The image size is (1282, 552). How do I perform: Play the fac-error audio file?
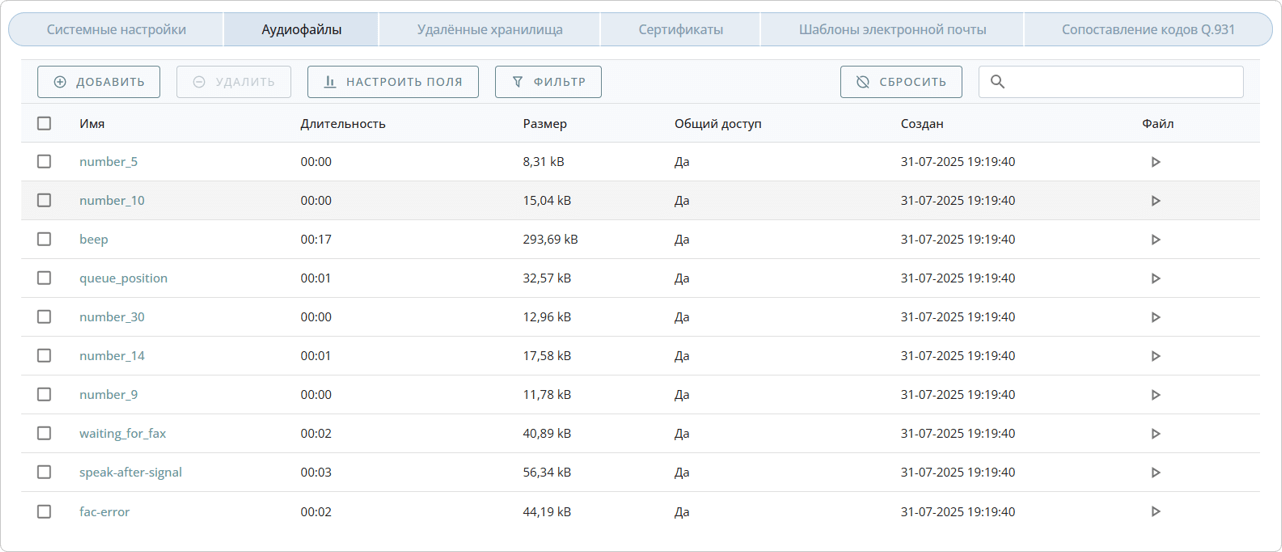[x=1155, y=512]
